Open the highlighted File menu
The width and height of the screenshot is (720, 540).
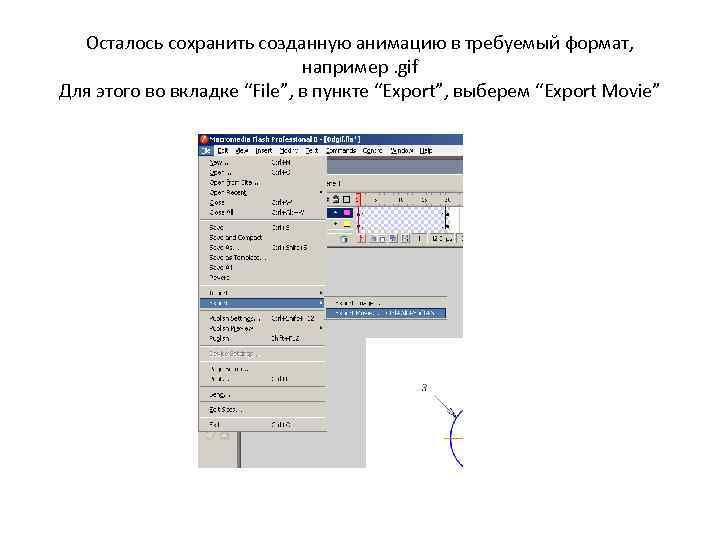206,151
